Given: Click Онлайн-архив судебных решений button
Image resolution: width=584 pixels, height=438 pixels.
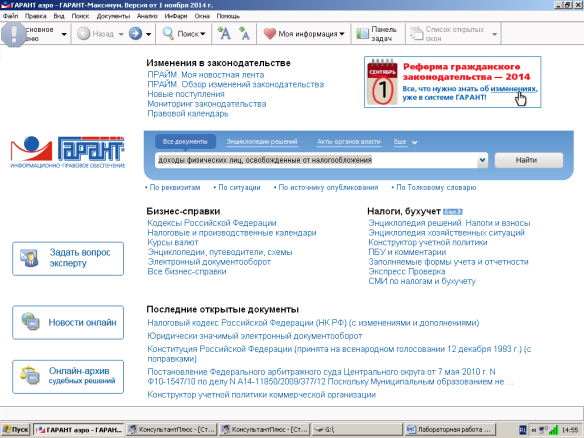Looking at the screenshot, I should 68,377.
